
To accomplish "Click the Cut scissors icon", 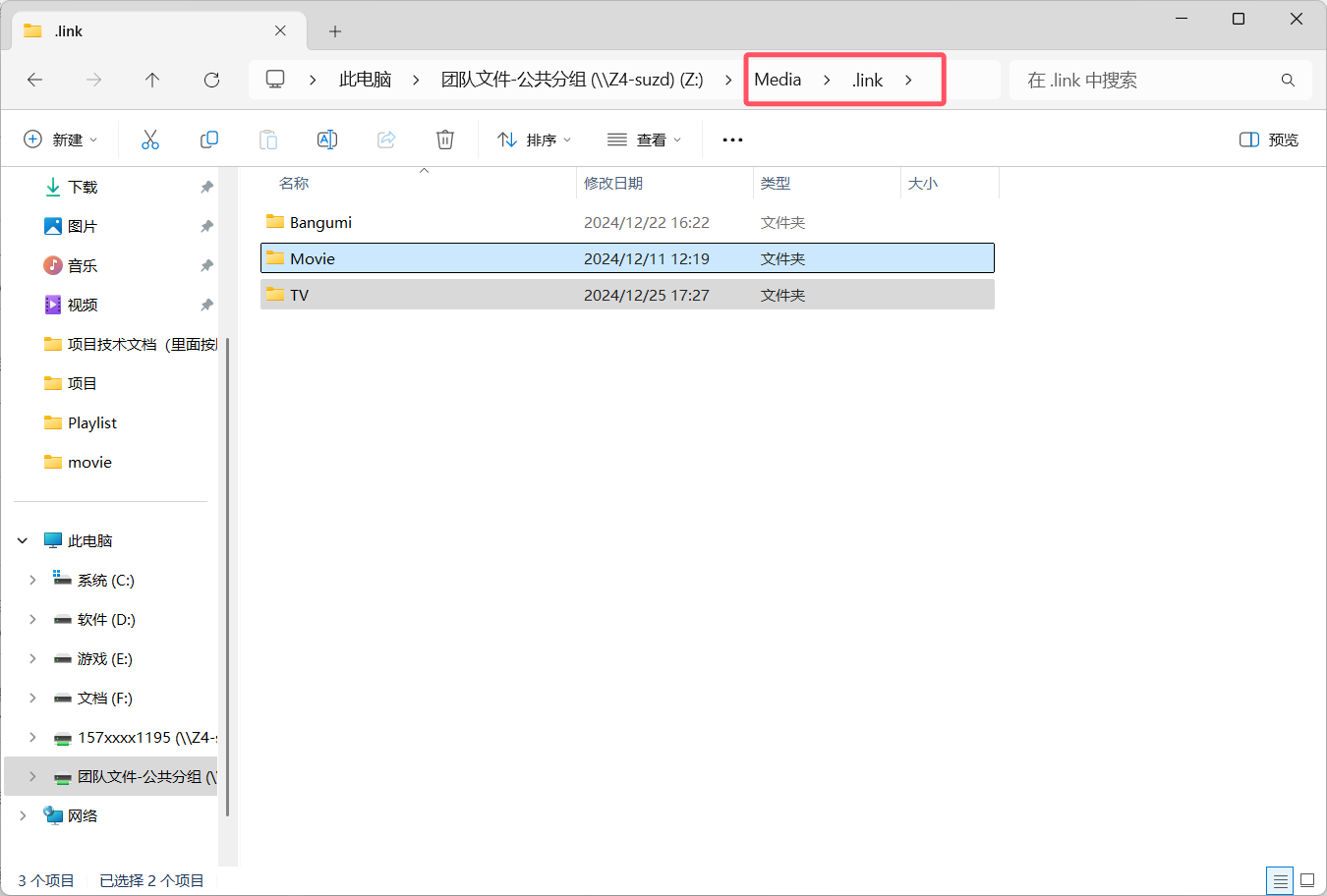I will click(150, 140).
